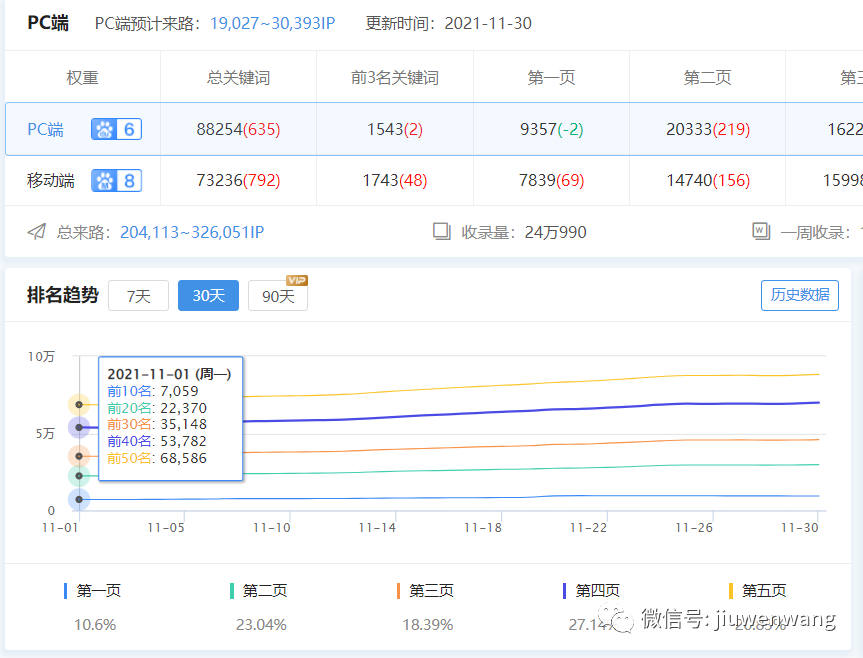Toggle 第二页 series in chart legend
Viewport: 863px width, 658px height.
click(x=264, y=591)
